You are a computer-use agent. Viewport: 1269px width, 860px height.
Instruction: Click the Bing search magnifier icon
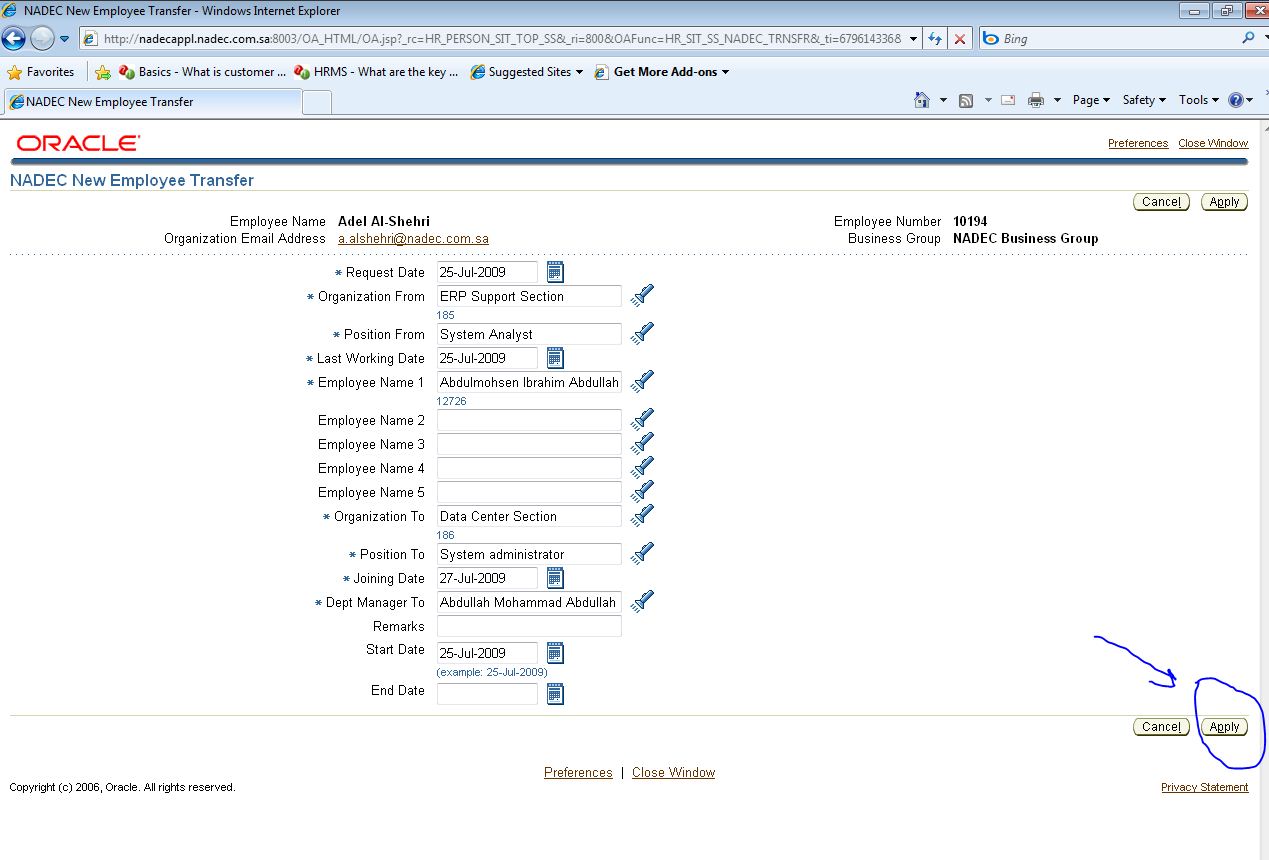coord(1248,38)
